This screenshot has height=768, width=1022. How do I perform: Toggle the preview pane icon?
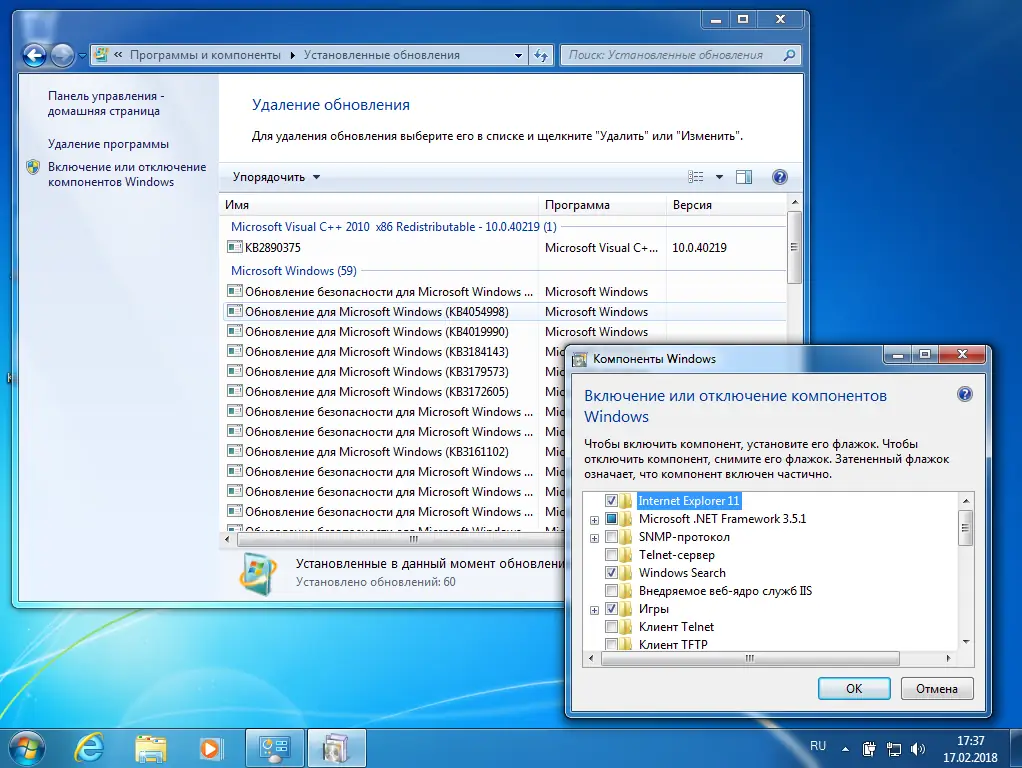[744, 177]
